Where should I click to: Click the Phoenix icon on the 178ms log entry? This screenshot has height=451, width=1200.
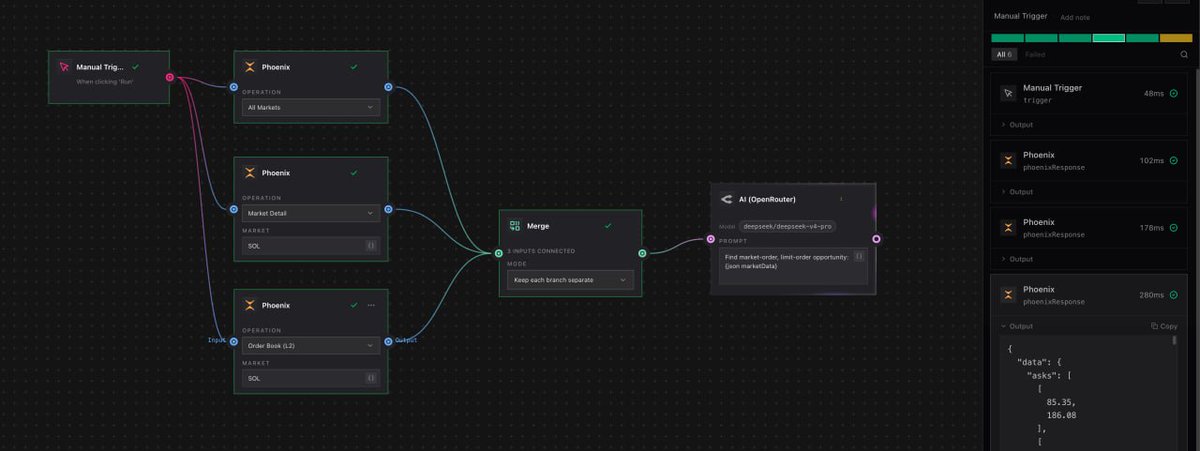(1008, 227)
